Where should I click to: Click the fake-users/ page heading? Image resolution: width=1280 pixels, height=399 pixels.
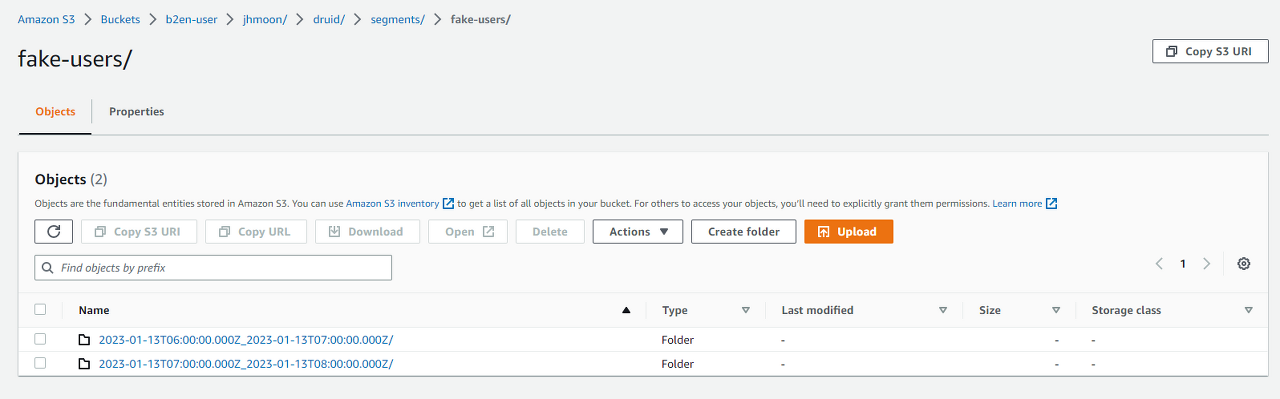75,59
